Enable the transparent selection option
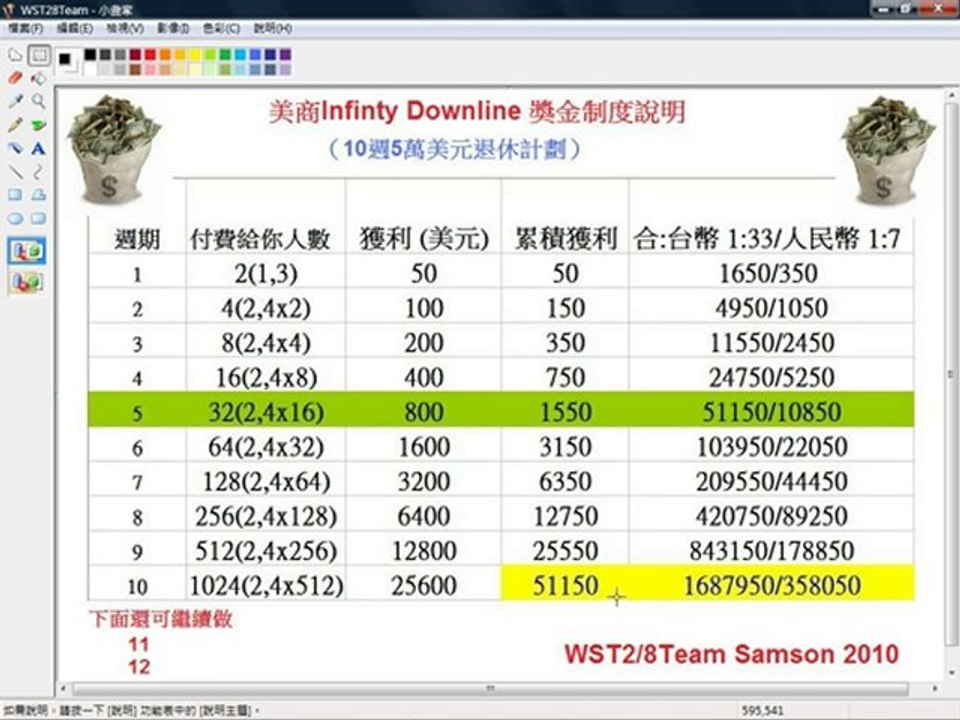 (26, 282)
